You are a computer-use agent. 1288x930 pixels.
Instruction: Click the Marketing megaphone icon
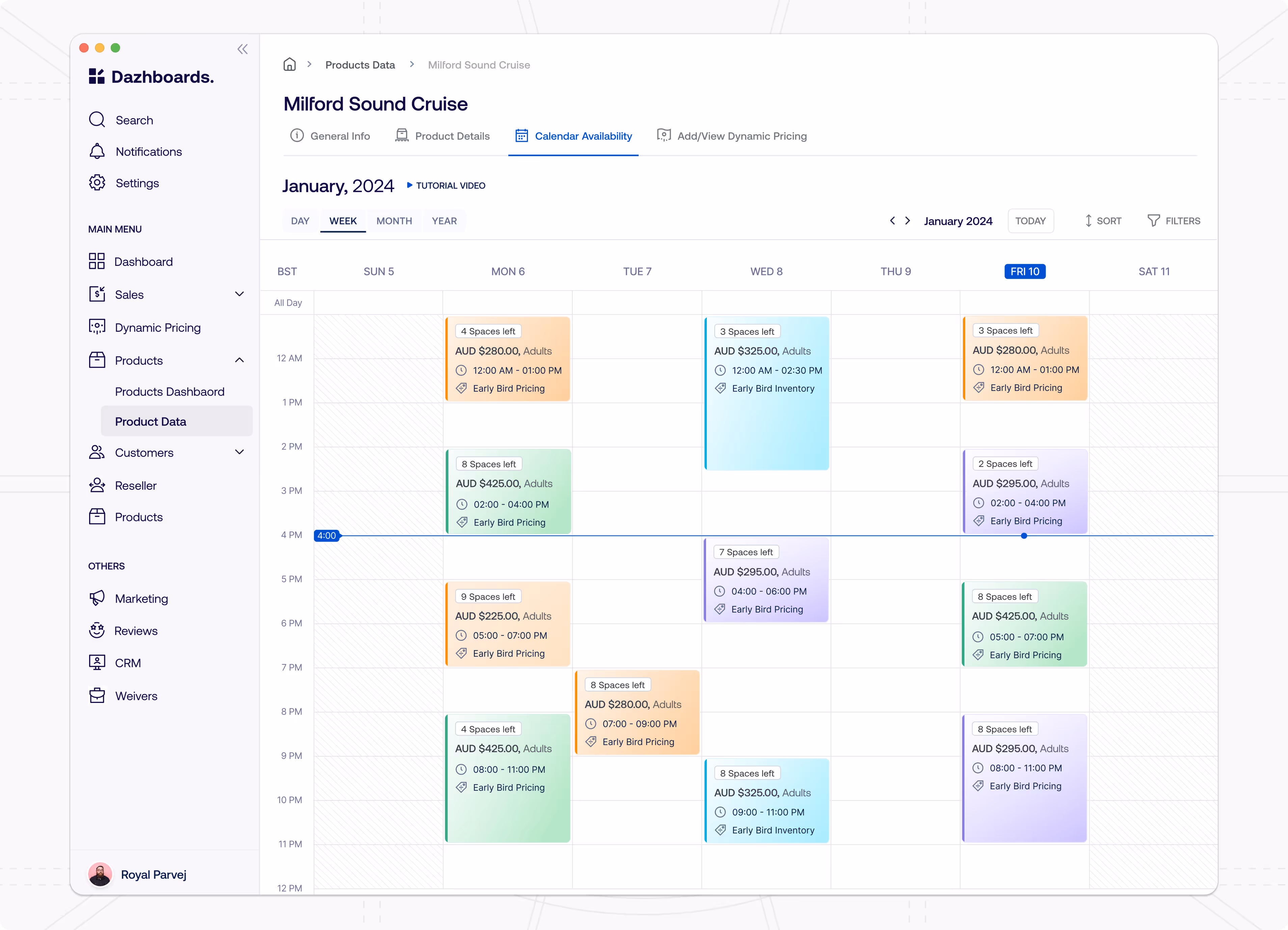(x=97, y=598)
